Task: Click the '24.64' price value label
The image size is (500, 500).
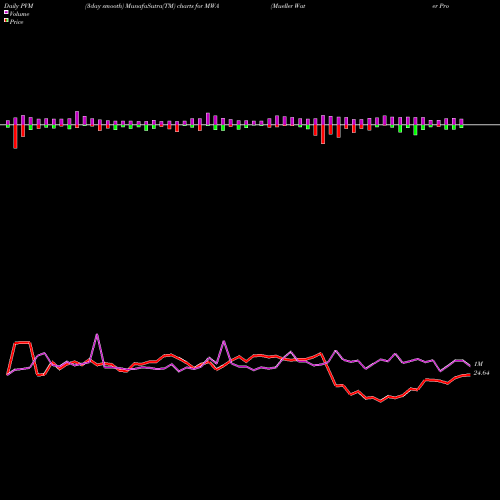Action: 481,373
